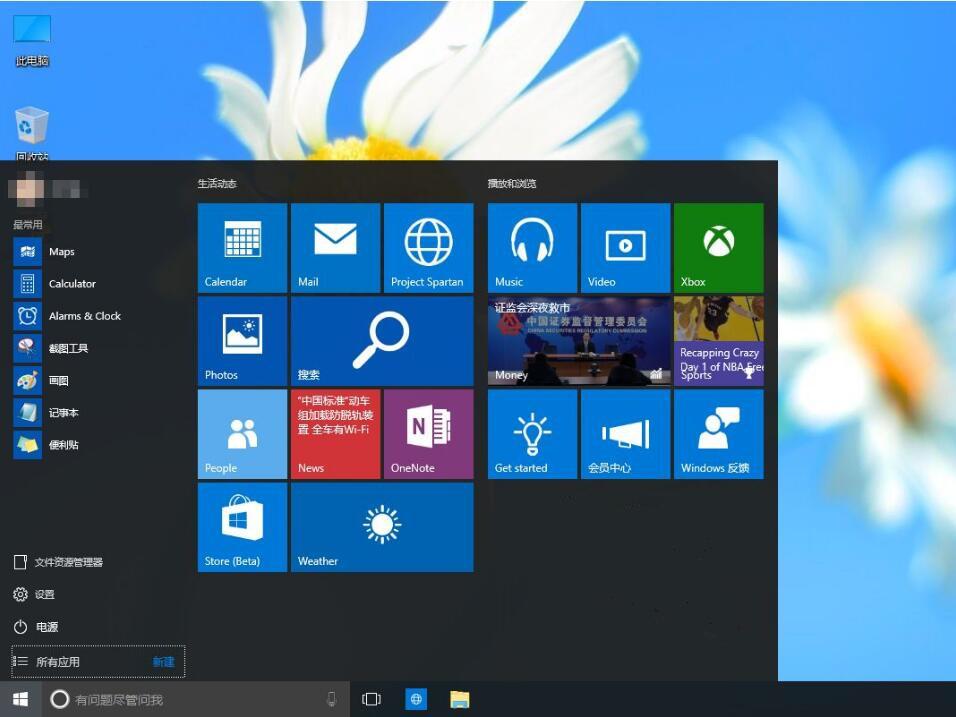Open Get started tile
This screenshot has width=956, height=717.
coord(531,433)
